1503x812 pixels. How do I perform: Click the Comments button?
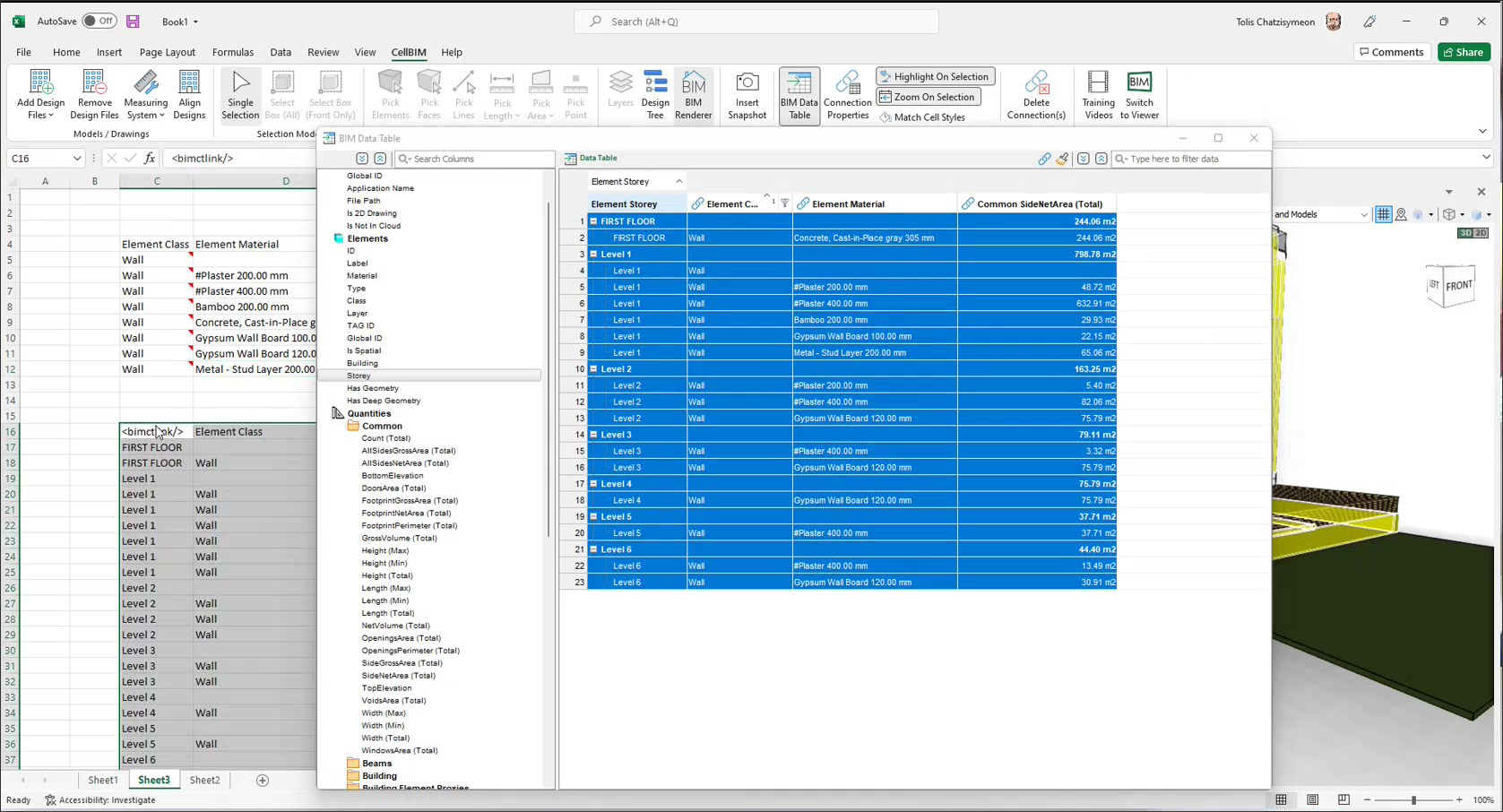click(1391, 52)
